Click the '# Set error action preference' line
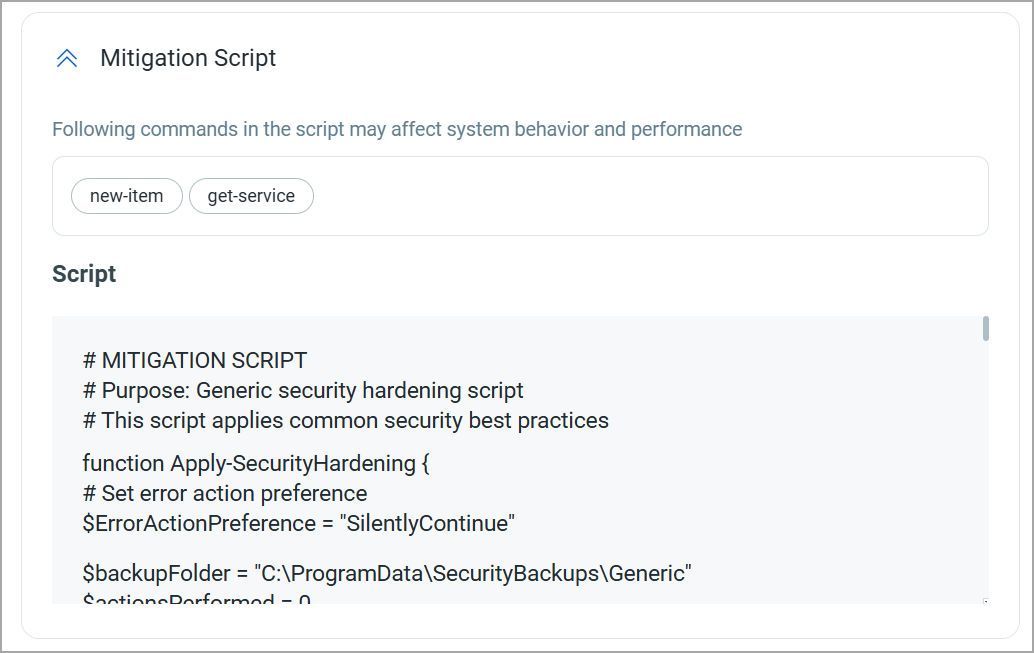The image size is (1034, 653). [x=225, y=493]
